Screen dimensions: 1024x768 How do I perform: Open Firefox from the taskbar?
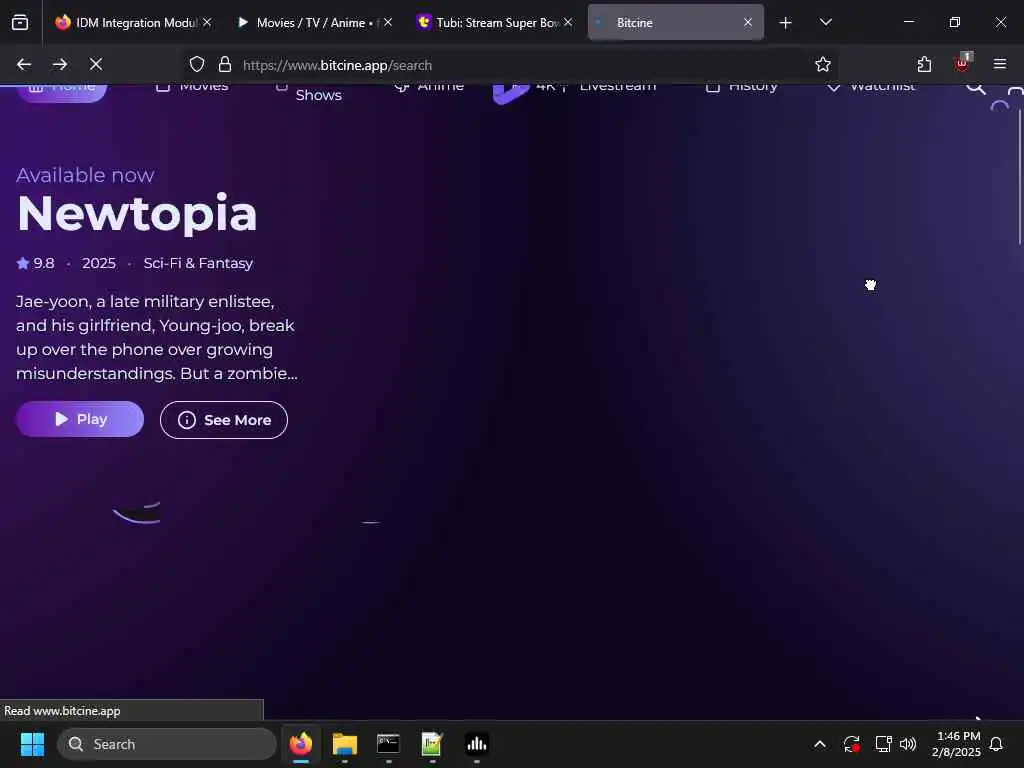tap(301, 744)
